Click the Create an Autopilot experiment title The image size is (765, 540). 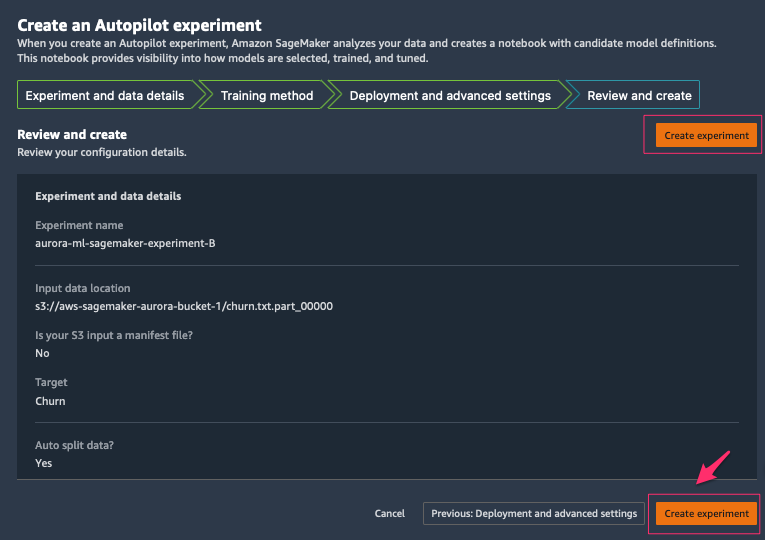pos(139,25)
